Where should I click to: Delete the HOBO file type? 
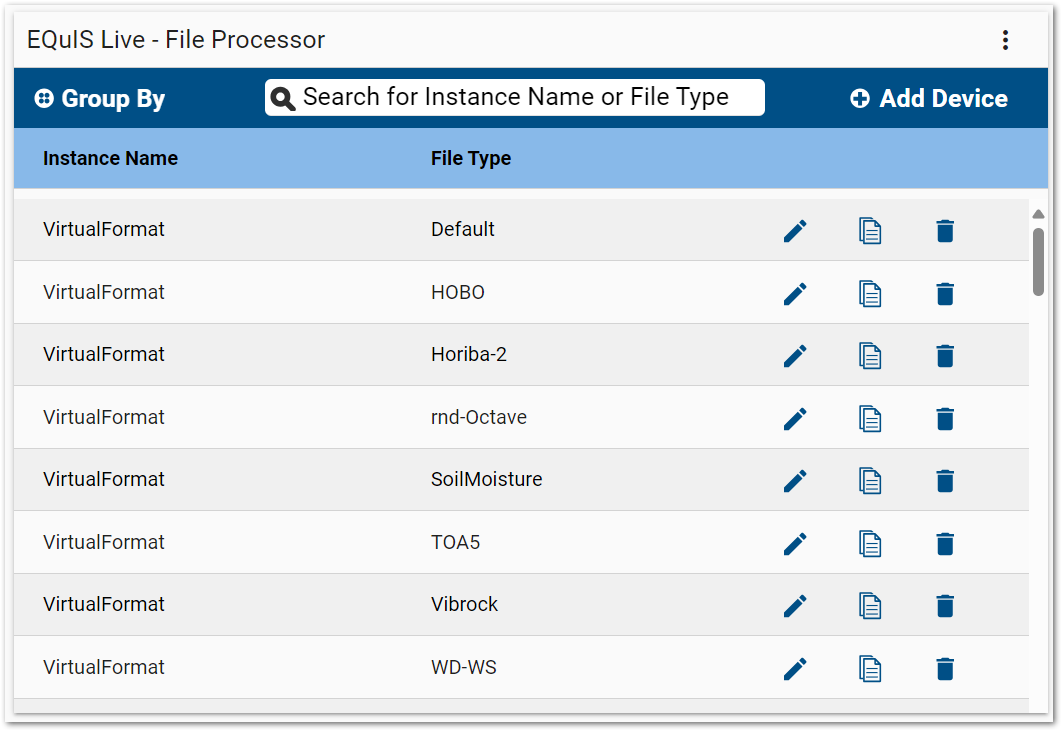pos(945,293)
